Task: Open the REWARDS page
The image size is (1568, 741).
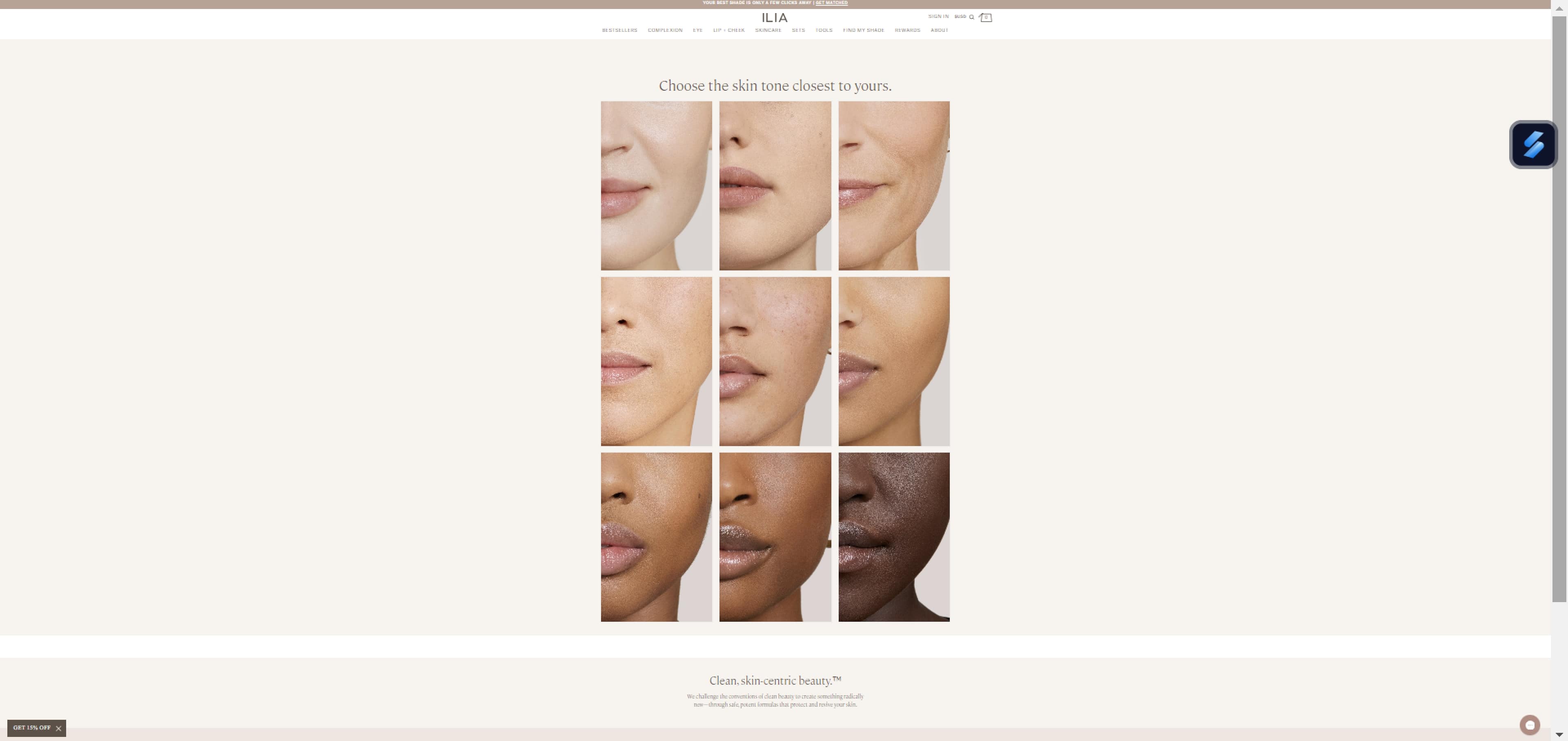Action: pyautogui.click(x=907, y=30)
